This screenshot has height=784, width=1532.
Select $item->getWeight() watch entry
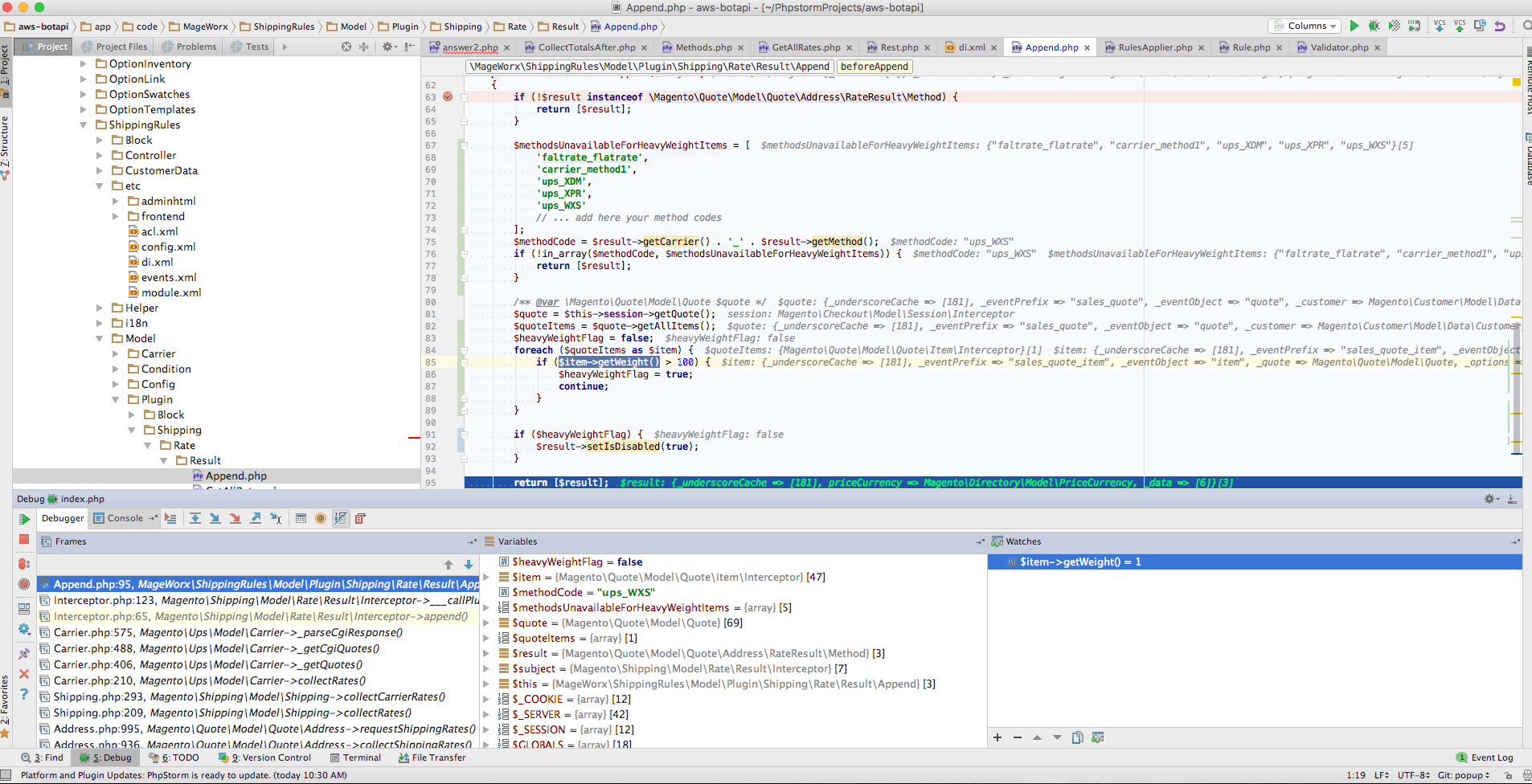point(1254,562)
